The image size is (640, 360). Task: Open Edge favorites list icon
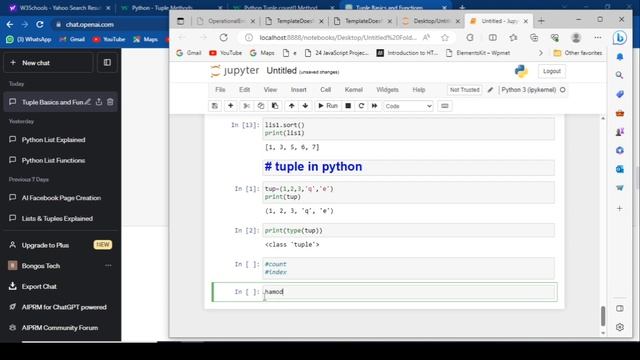pyautogui.click(x=513, y=38)
